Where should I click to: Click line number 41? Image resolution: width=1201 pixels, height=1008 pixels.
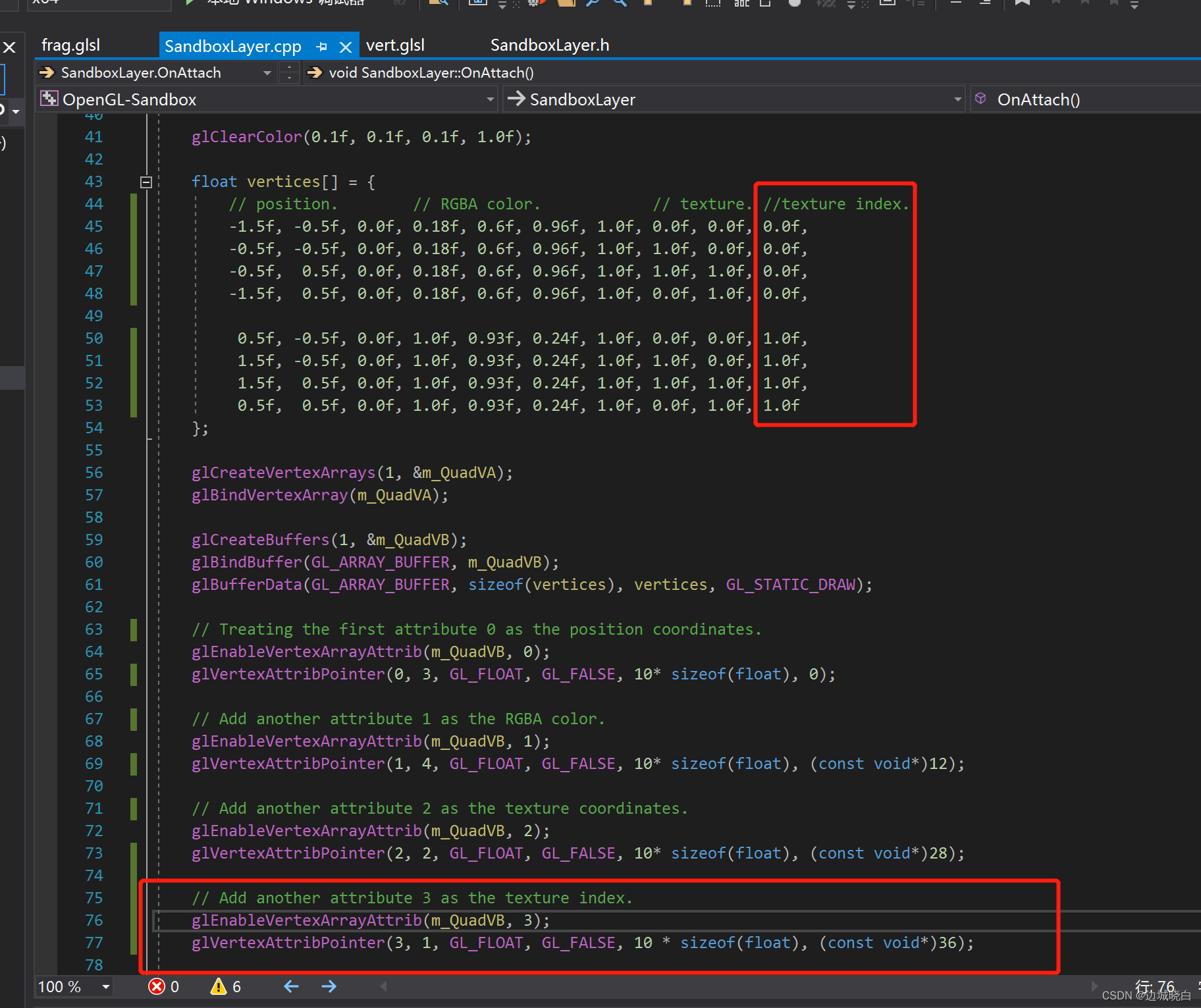coord(94,137)
